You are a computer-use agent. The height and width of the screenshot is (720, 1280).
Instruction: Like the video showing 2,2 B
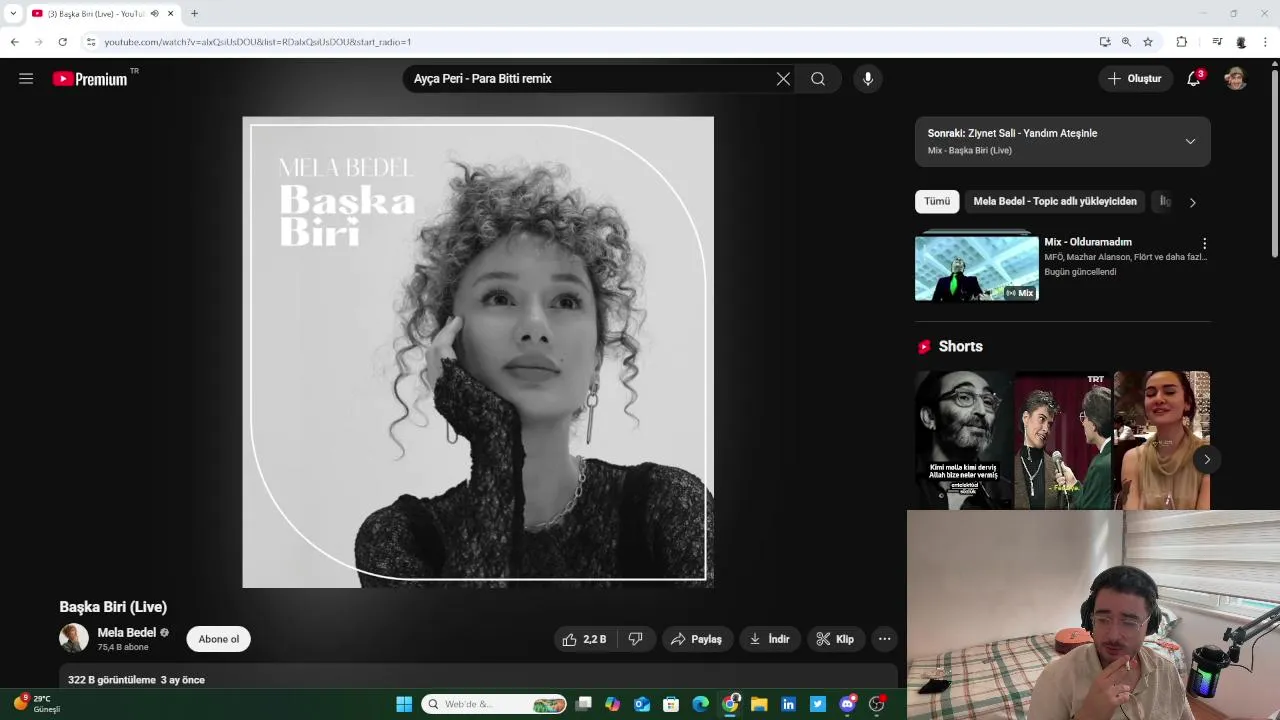click(585, 639)
